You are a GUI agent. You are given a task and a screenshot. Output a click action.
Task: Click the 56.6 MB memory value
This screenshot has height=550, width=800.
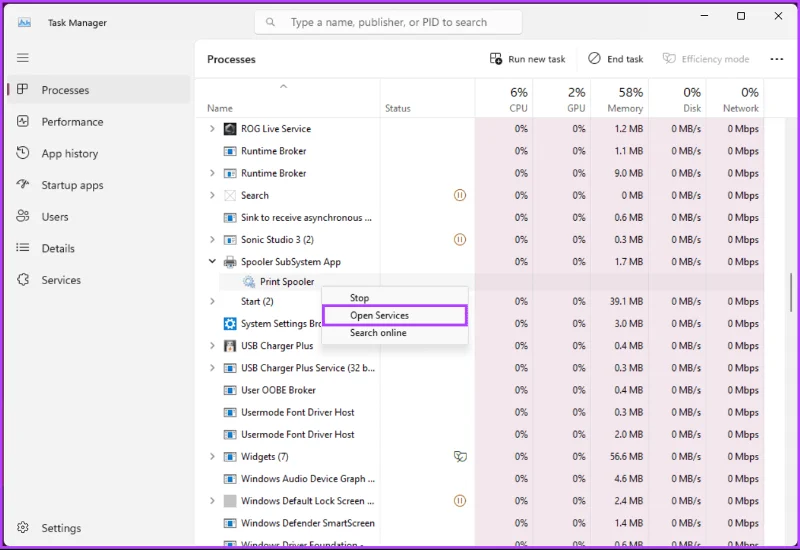[626, 457]
